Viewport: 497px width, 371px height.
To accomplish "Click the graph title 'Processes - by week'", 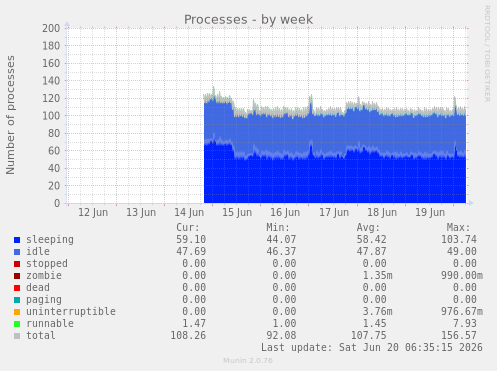I will (248, 19).
